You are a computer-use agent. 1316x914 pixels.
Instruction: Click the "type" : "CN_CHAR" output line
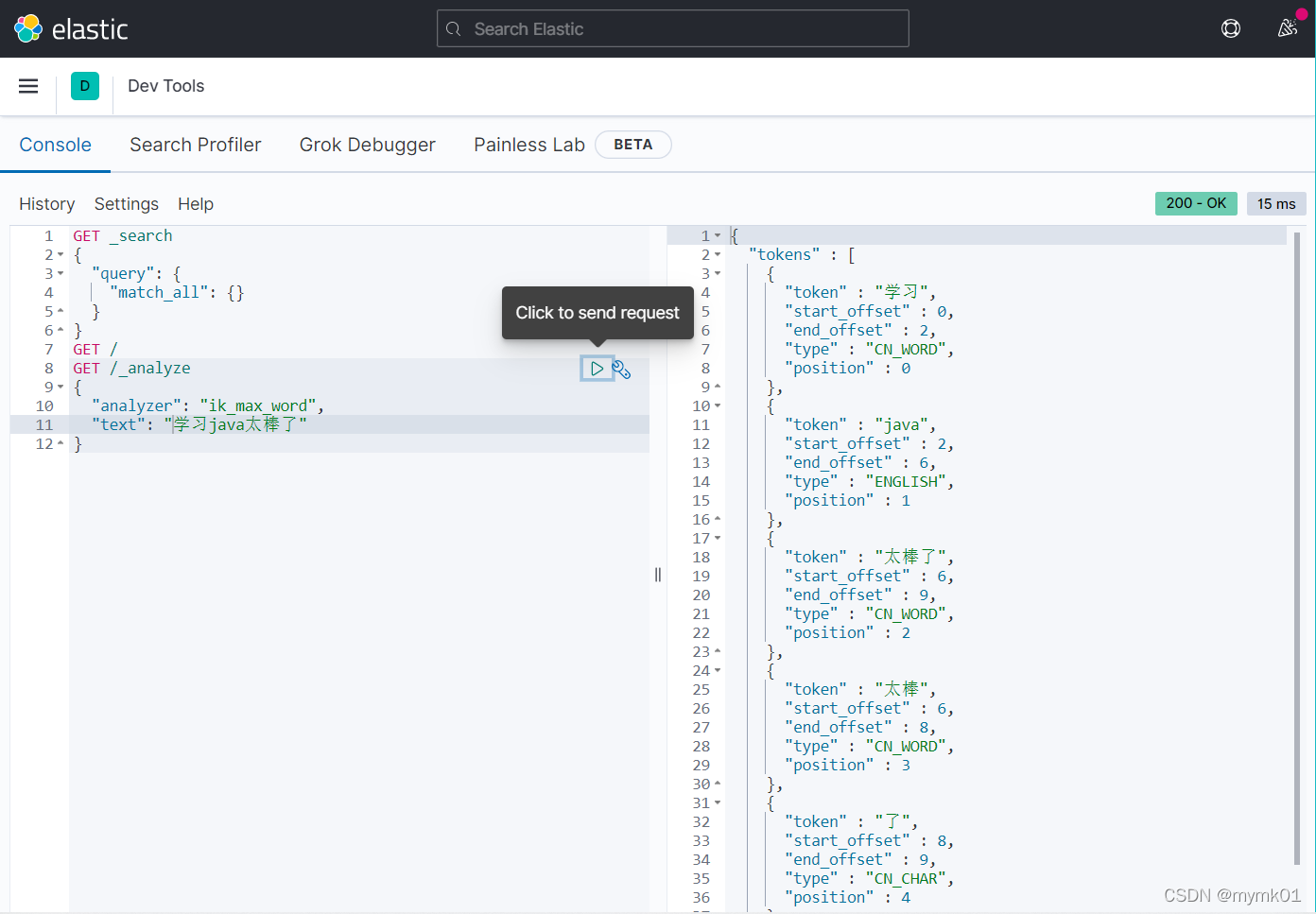click(x=869, y=879)
